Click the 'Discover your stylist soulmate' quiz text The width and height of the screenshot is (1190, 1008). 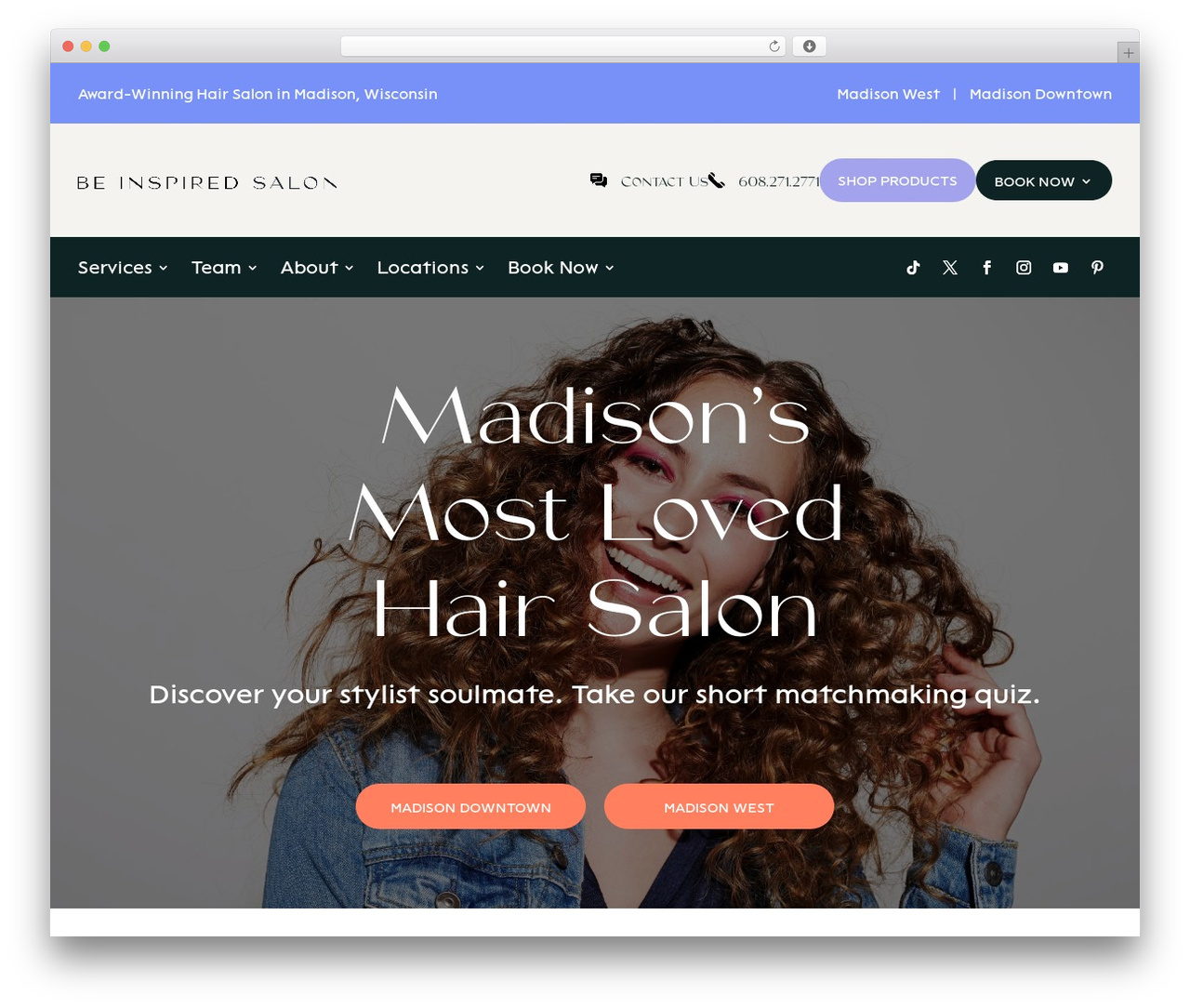(594, 695)
